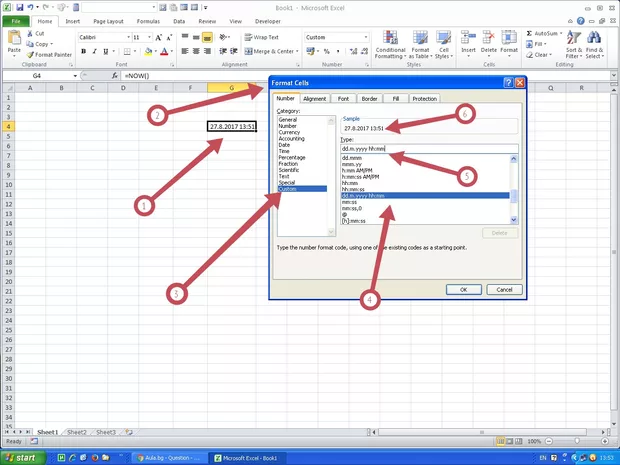Click the Windows Start button
The height and width of the screenshot is (465, 620).
coord(24,457)
